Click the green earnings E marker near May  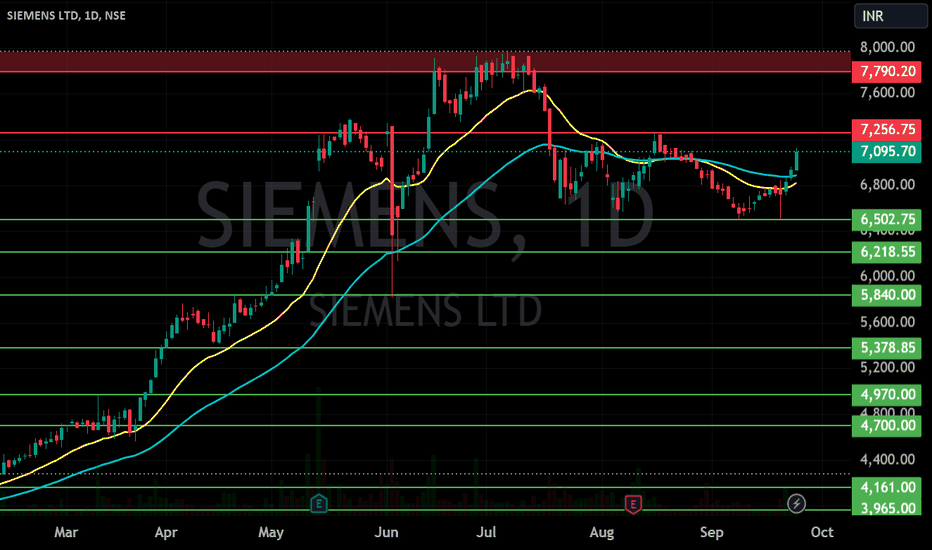(319, 504)
